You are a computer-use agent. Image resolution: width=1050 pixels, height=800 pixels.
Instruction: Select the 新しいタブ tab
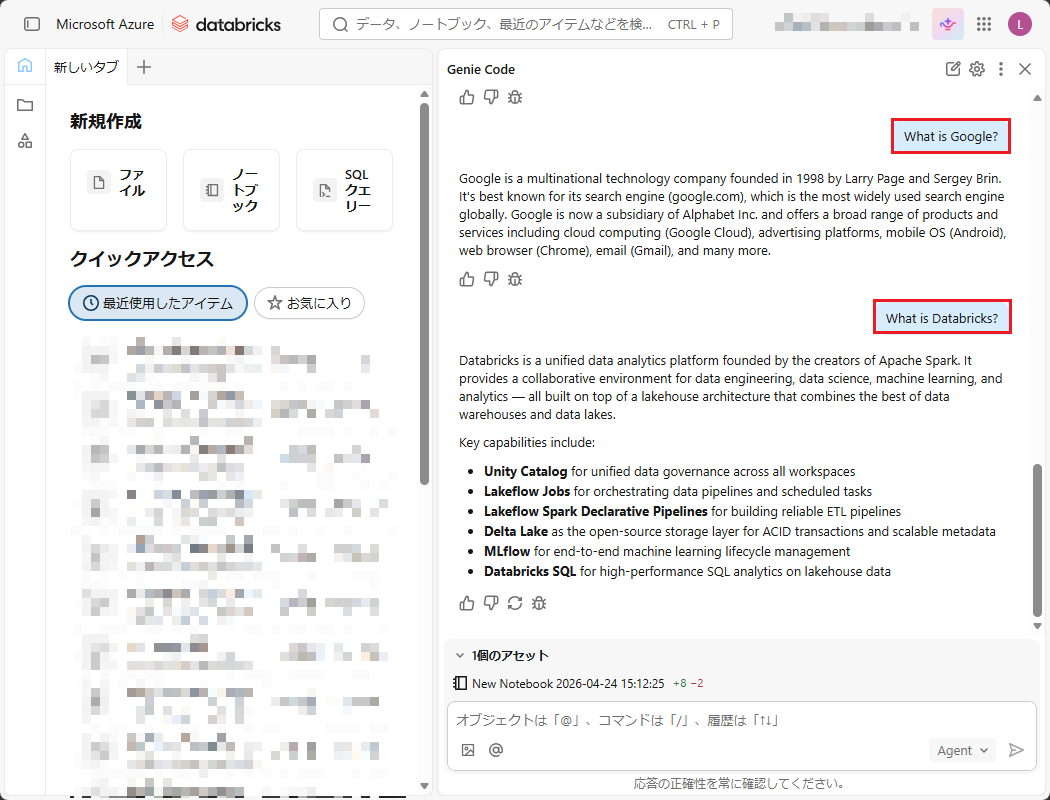(86, 67)
